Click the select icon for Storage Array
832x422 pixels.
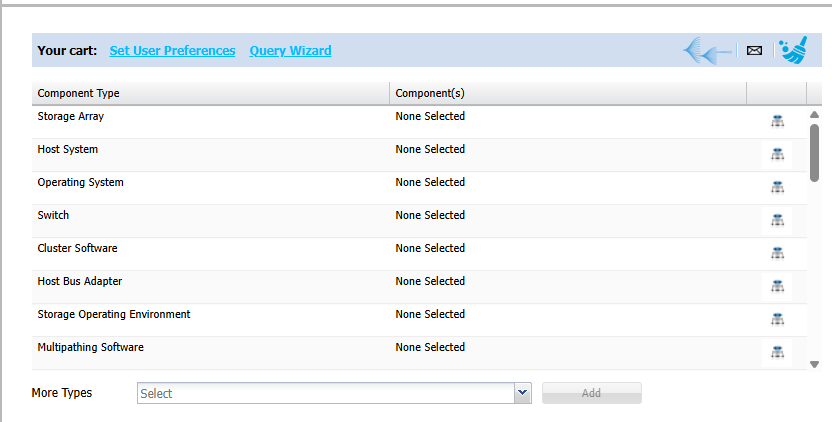pos(777,122)
